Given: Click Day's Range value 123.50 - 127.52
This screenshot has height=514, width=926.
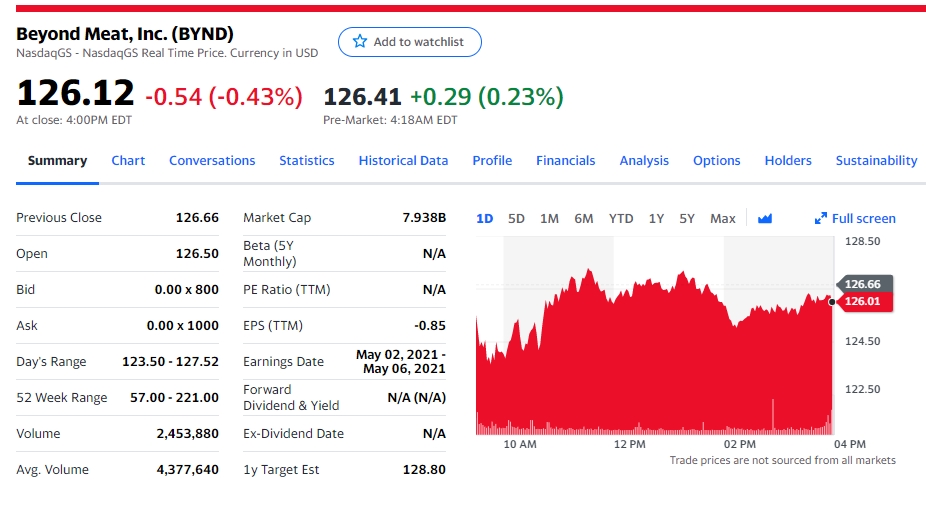Looking at the screenshot, I should (171, 362).
